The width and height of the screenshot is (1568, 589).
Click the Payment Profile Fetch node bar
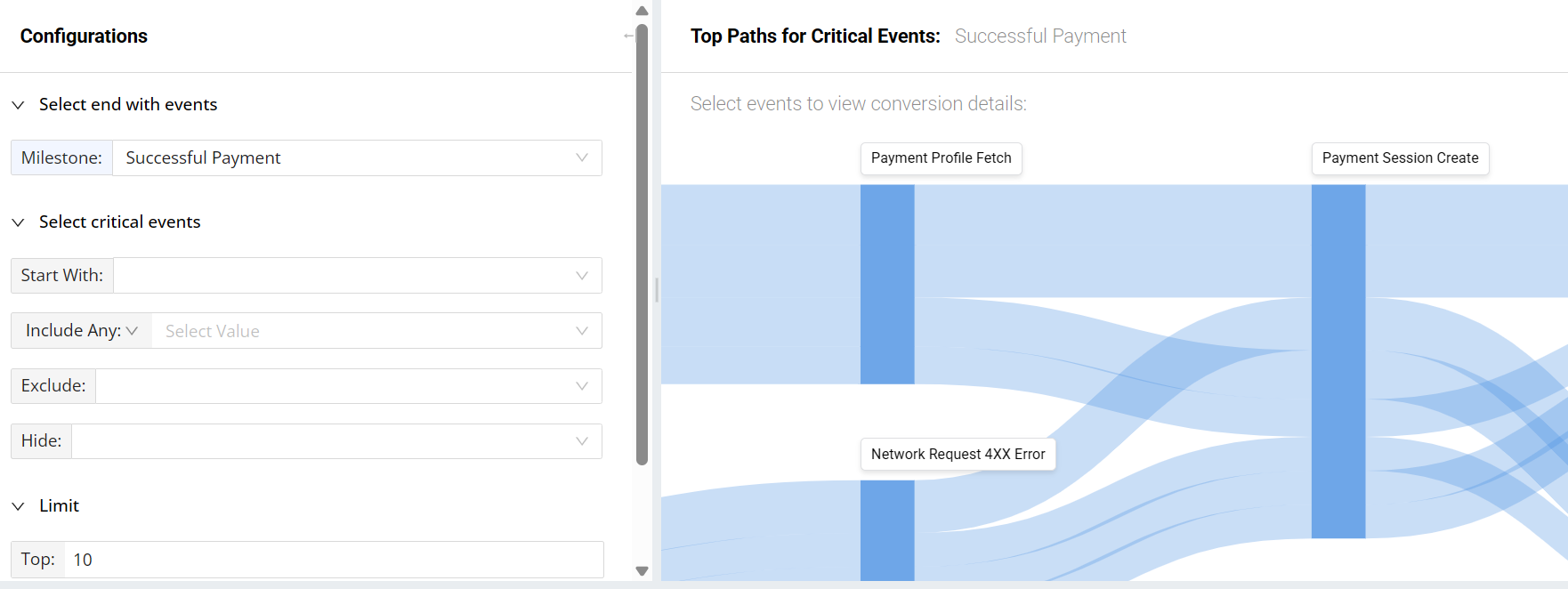pyautogui.click(x=887, y=285)
